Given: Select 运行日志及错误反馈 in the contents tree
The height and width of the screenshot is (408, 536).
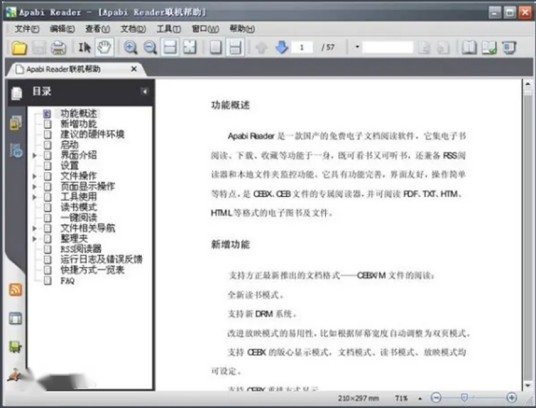Looking at the screenshot, I should pyautogui.click(x=101, y=260).
